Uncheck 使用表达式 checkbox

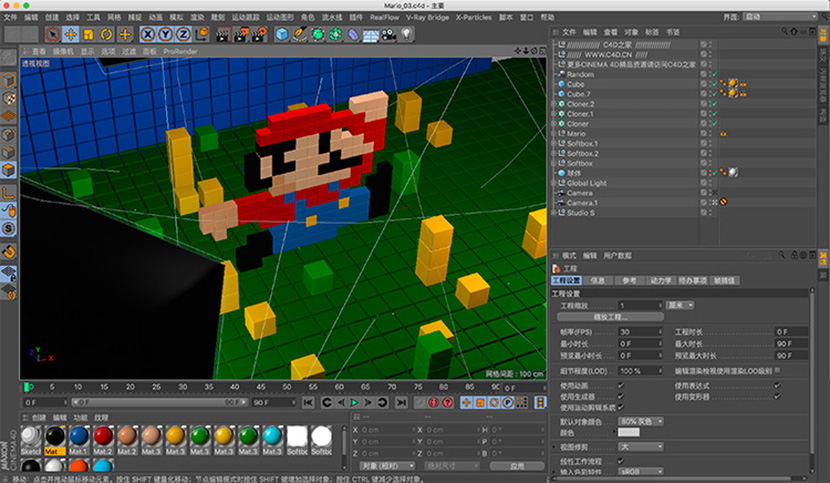(x=777, y=385)
